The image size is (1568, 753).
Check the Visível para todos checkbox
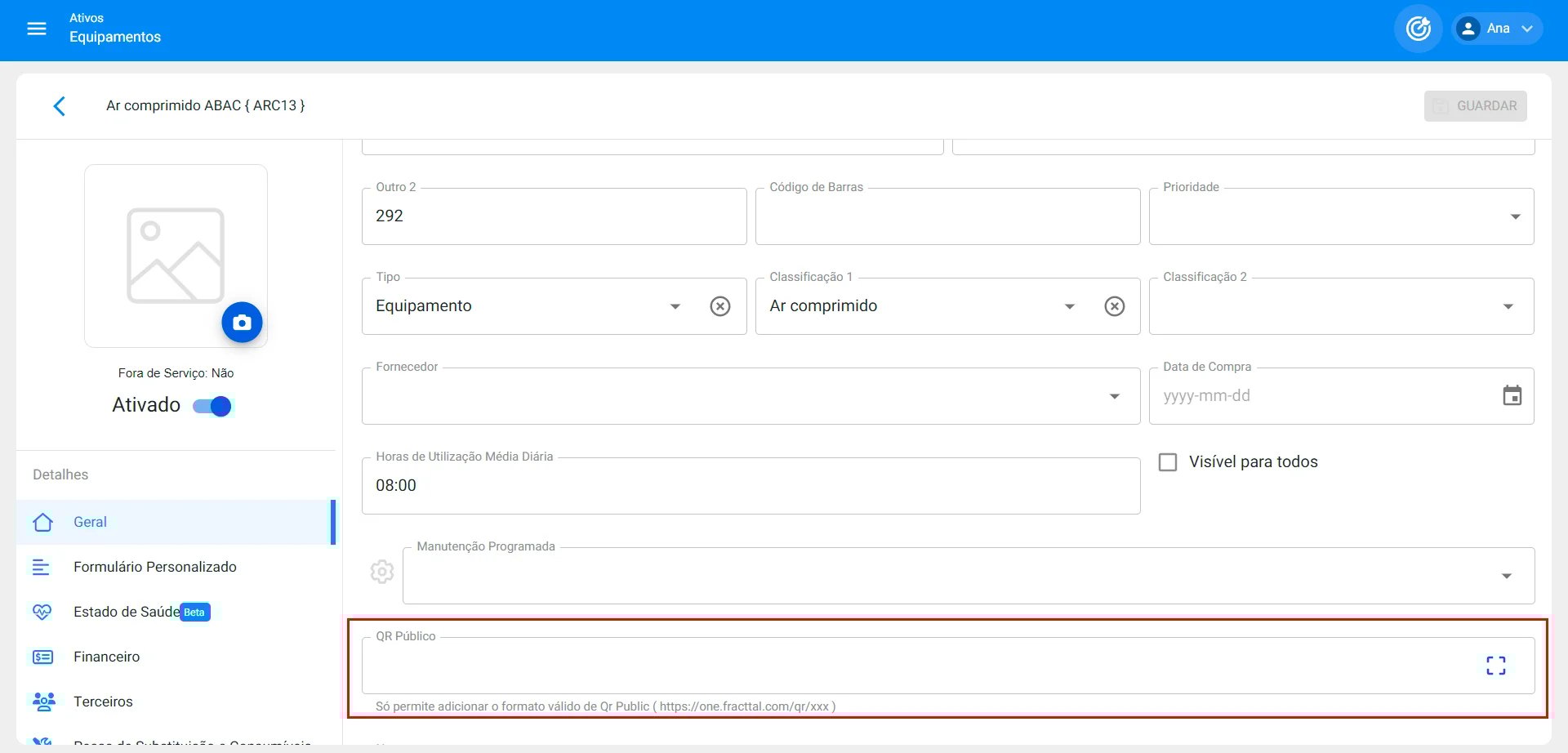[x=1168, y=462]
